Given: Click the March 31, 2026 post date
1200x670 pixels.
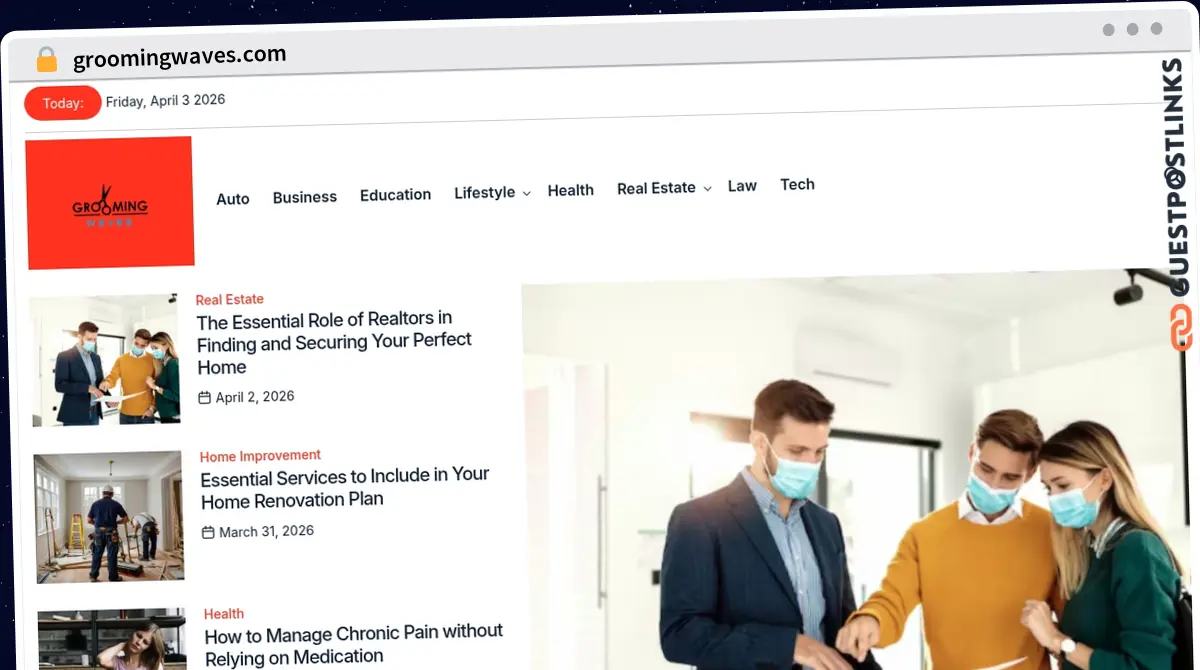Looking at the screenshot, I should click(x=267, y=531).
